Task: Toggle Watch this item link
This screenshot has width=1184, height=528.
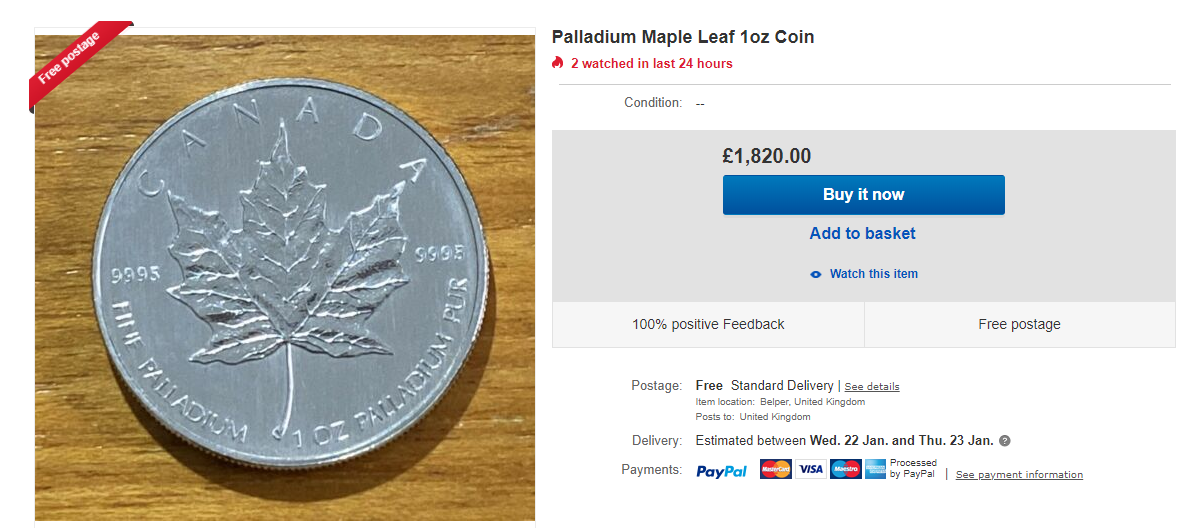Action: 873,274
